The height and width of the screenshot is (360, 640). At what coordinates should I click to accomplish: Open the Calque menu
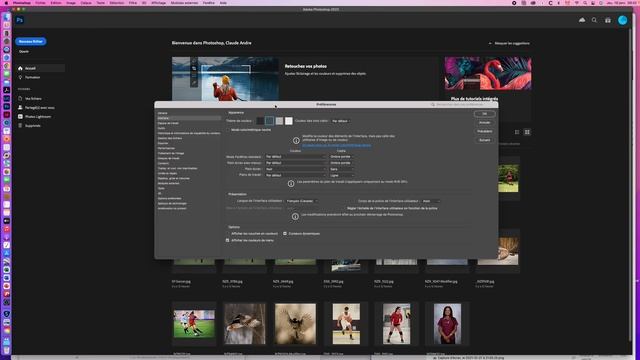point(86,3)
